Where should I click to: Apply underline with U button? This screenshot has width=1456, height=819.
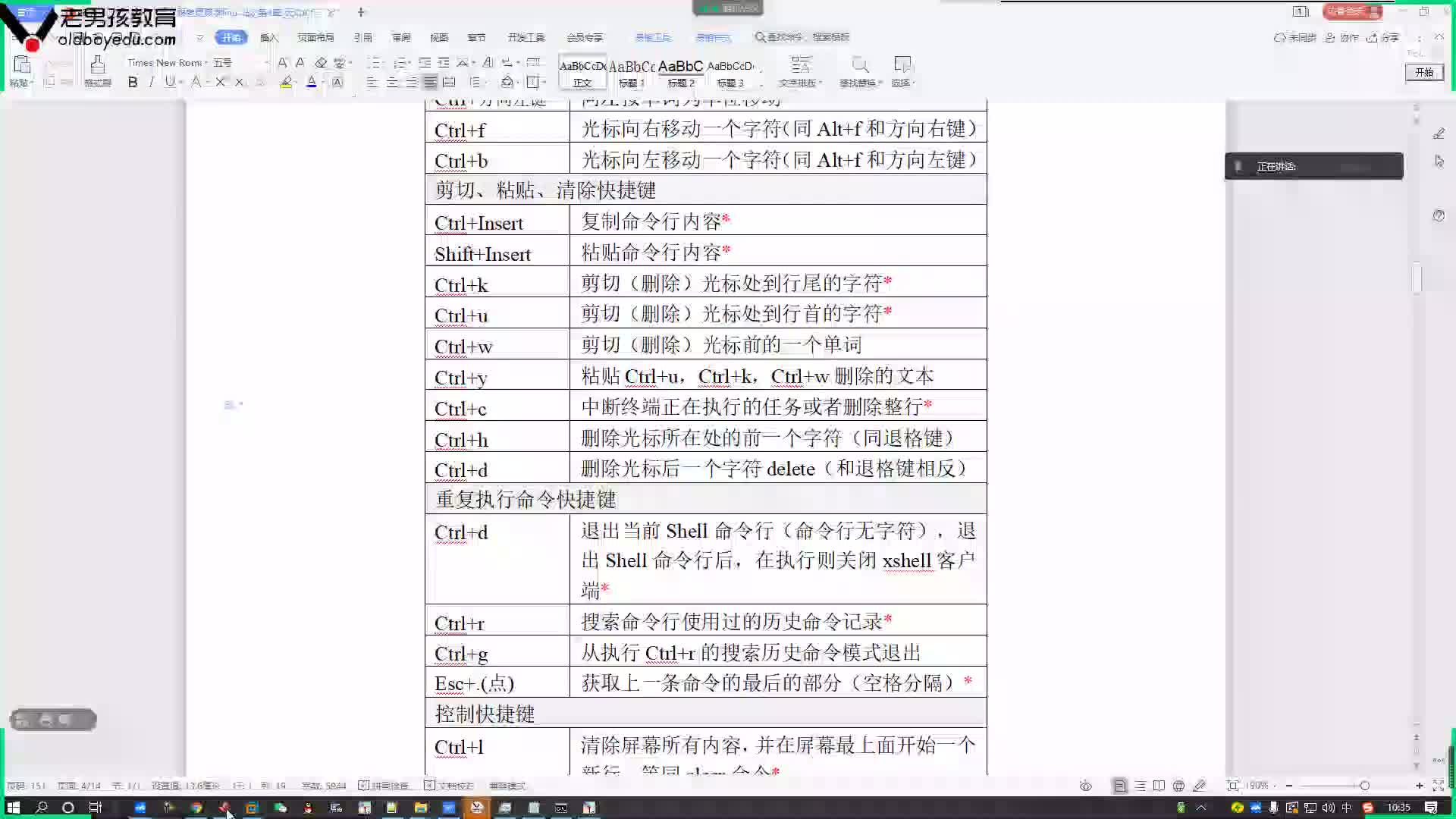point(169,82)
